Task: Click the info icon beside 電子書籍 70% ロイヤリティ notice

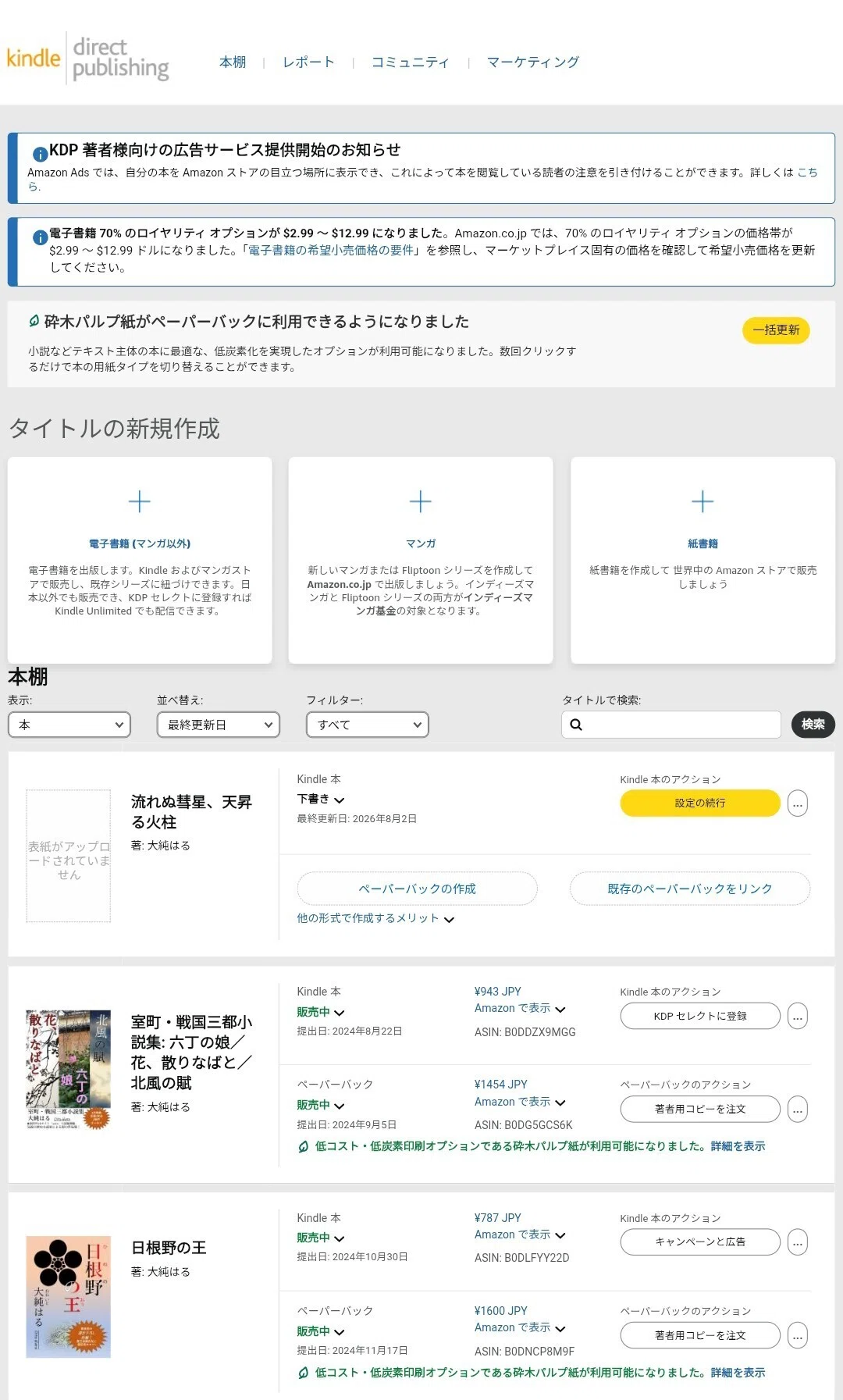Action: point(40,237)
